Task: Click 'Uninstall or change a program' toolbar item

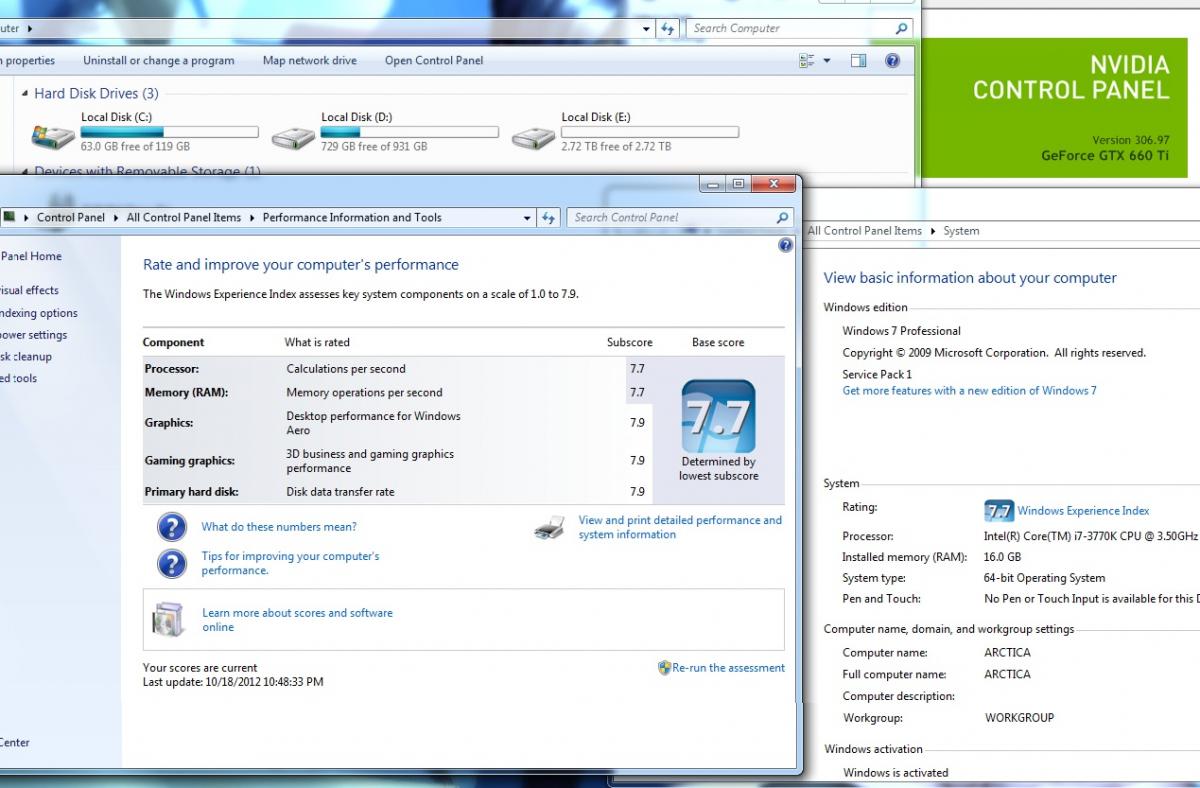Action: point(158,61)
